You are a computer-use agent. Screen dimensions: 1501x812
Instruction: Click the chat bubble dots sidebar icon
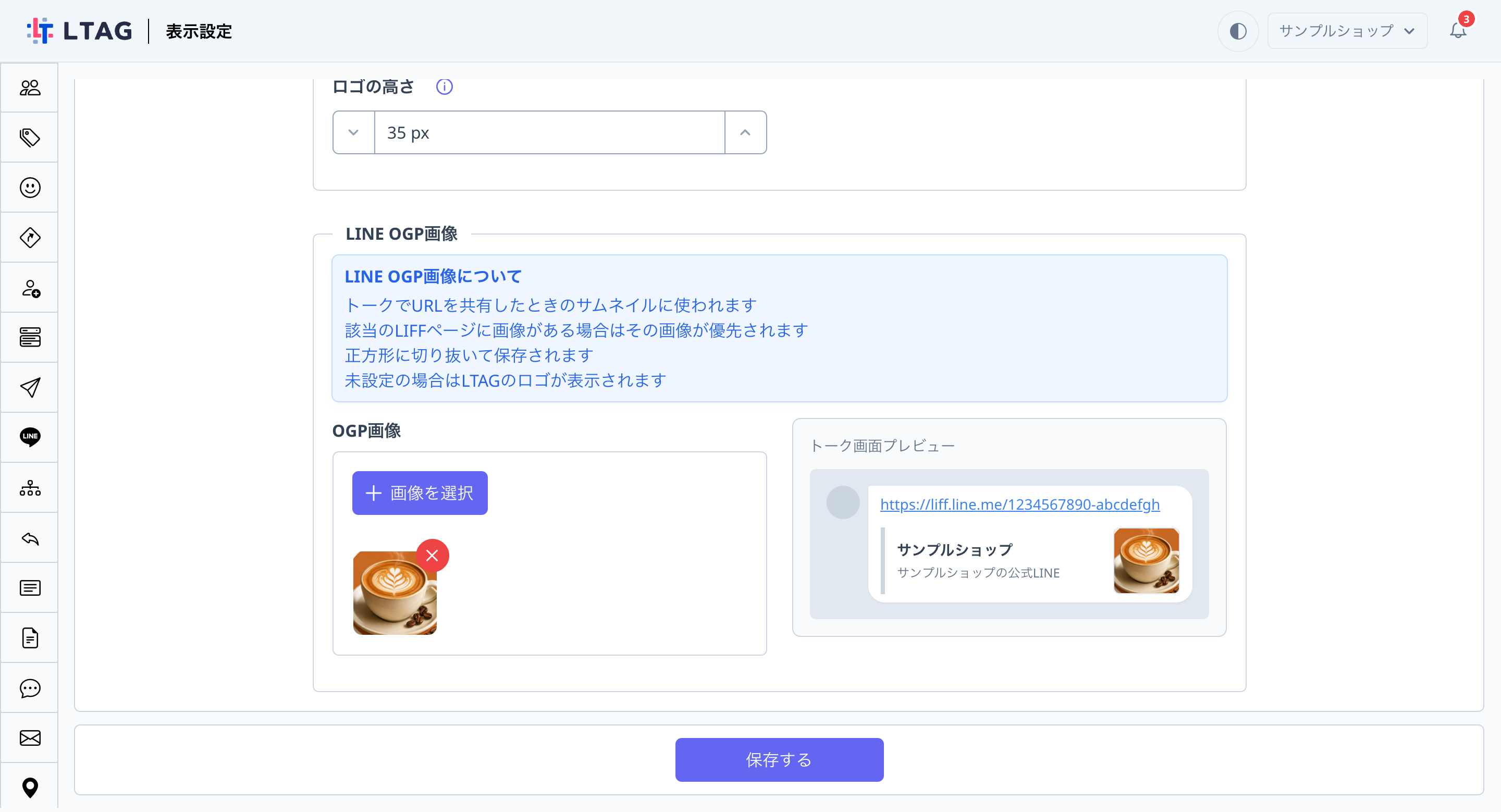click(30, 688)
